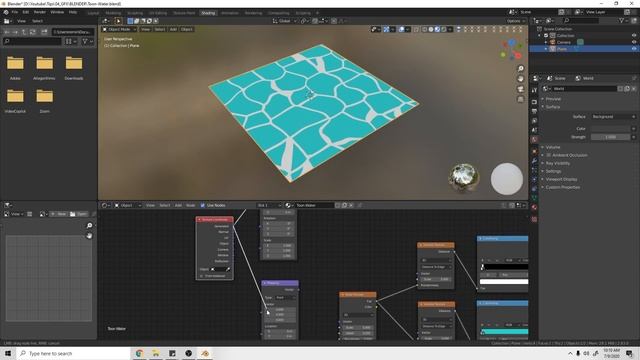Click the viewport navigation axis gizmo
Screen dimensions: 640x360
point(511,49)
